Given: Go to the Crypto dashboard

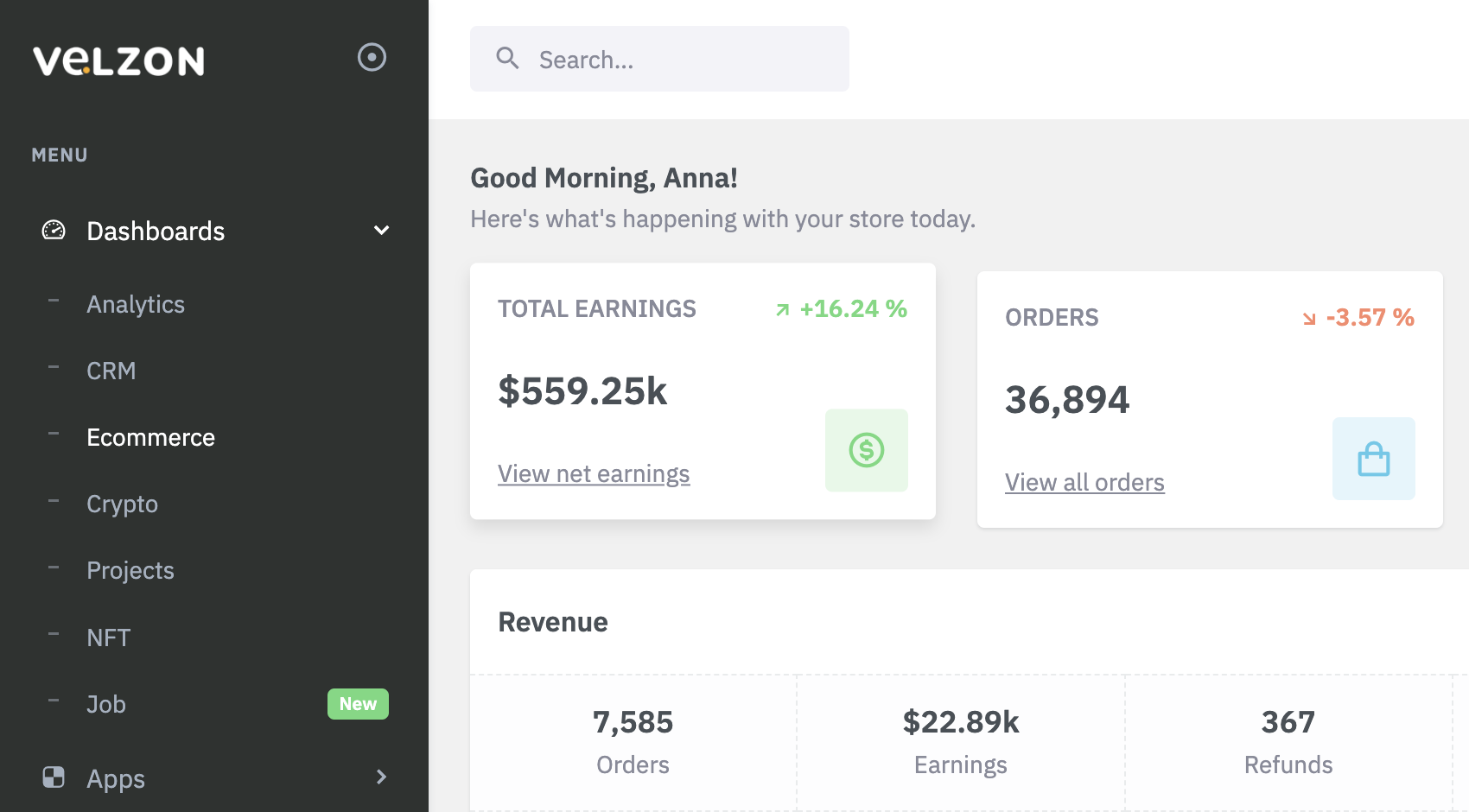Looking at the screenshot, I should coord(122,504).
